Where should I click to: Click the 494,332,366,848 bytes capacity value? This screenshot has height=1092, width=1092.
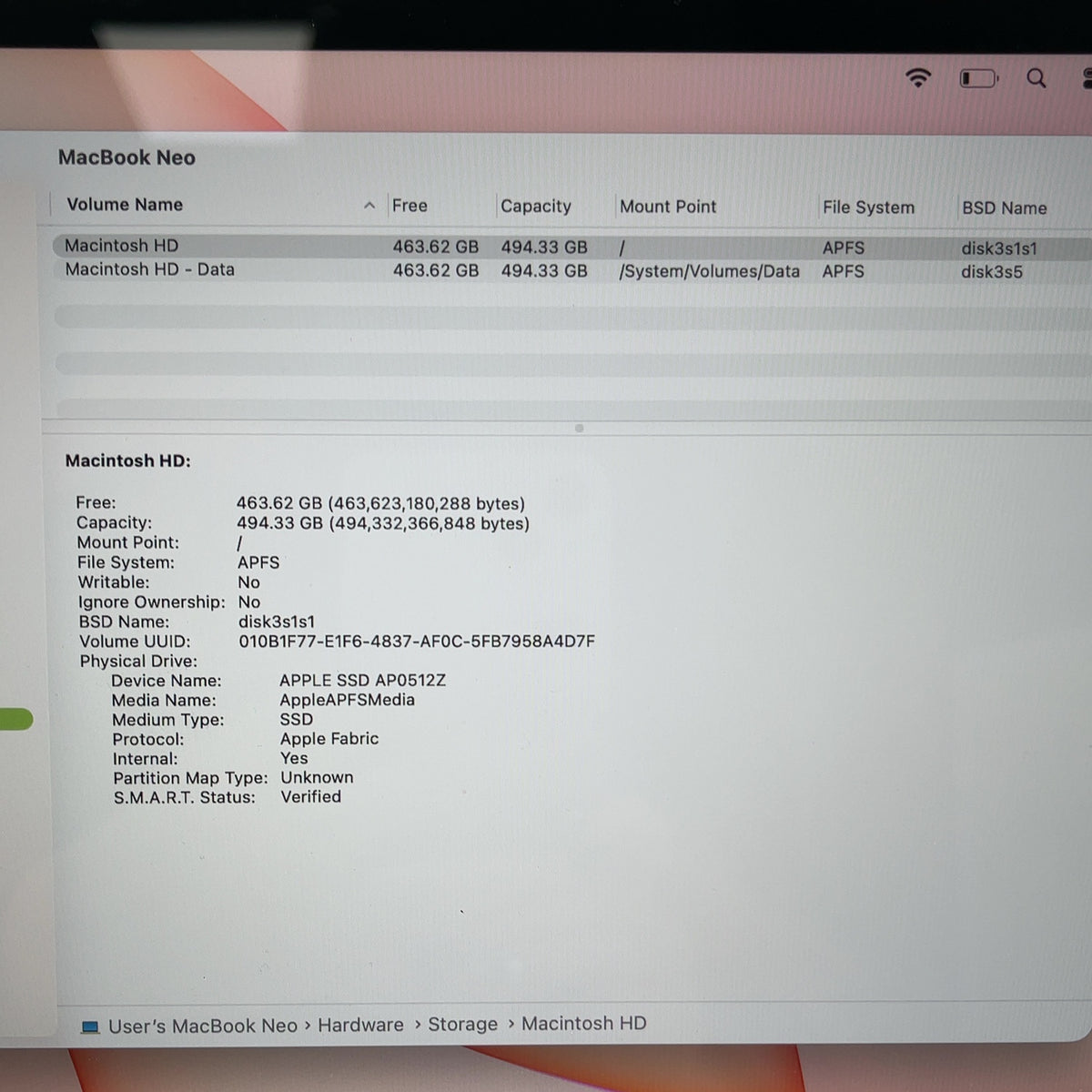point(429,524)
